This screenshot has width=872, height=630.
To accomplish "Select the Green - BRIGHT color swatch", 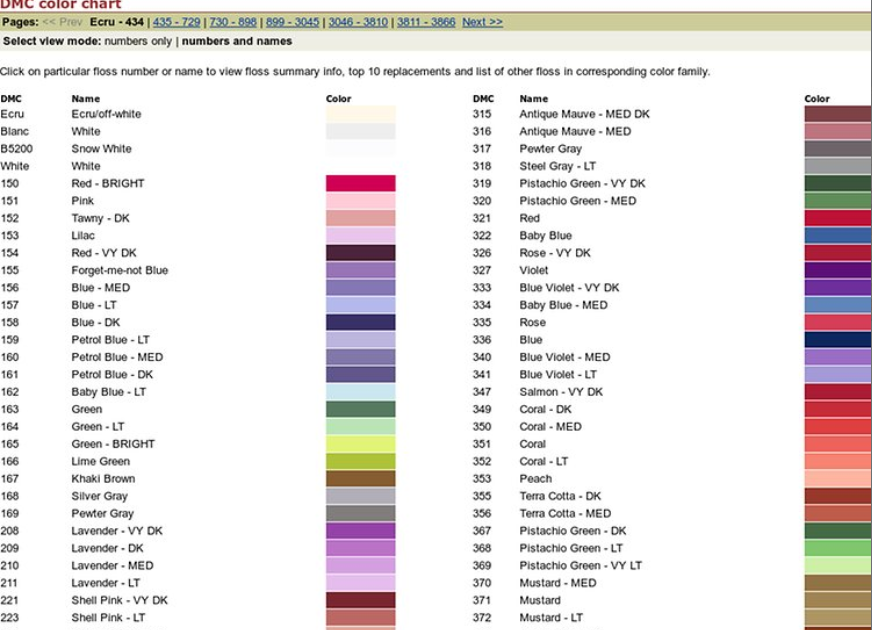I will click(x=360, y=444).
